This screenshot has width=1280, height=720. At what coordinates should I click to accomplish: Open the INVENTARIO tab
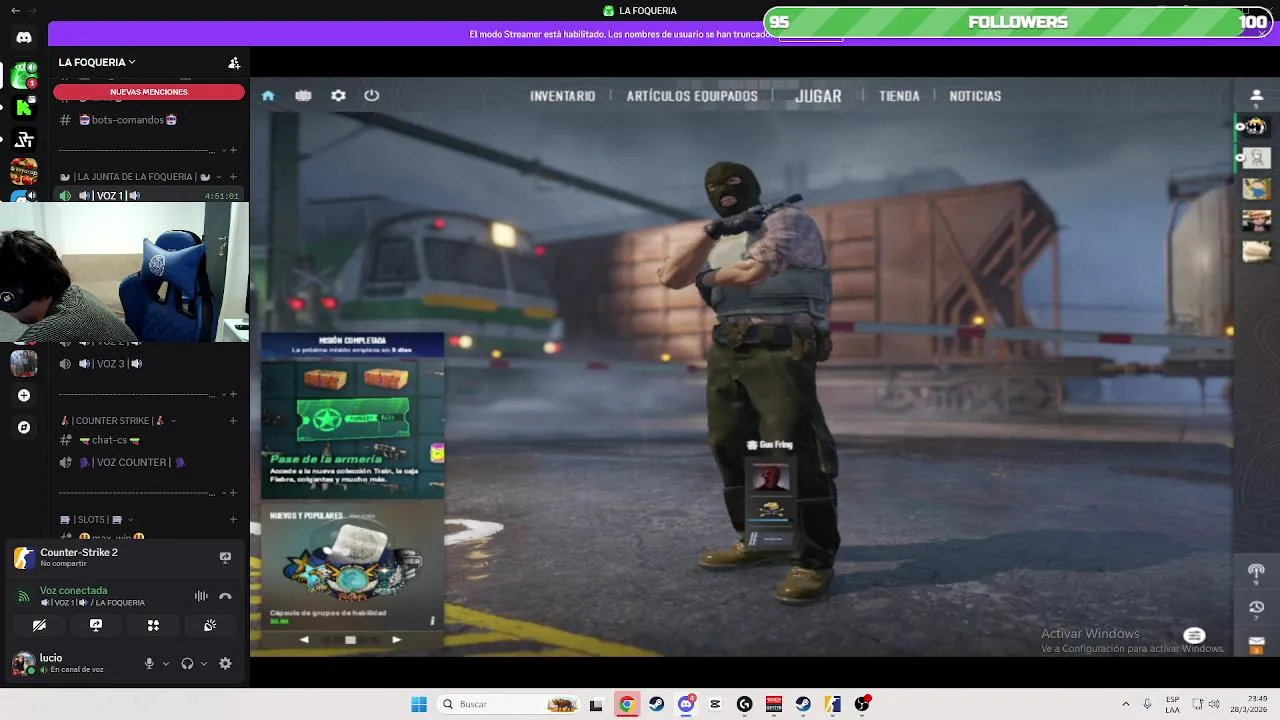[562, 96]
